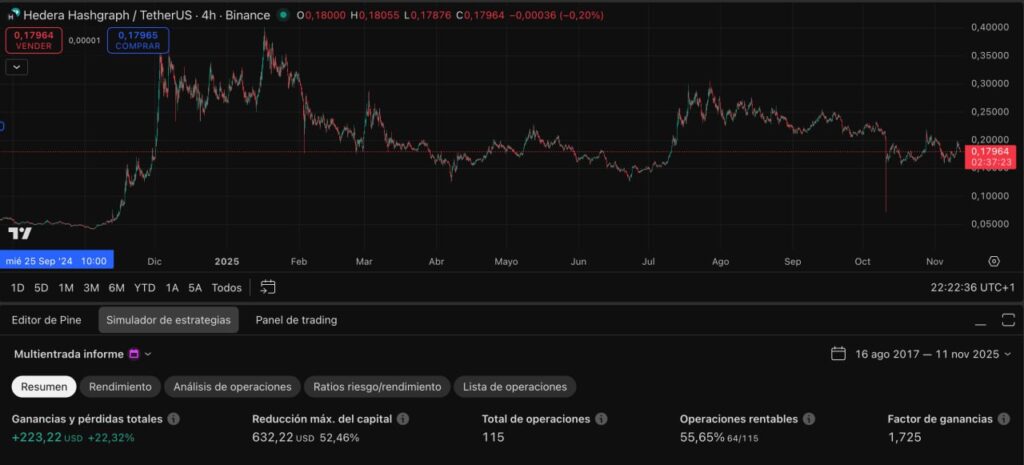Viewport: 1024px width, 465px height.
Task: Open chart settings gear icon
Action: [x=994, y=261]
